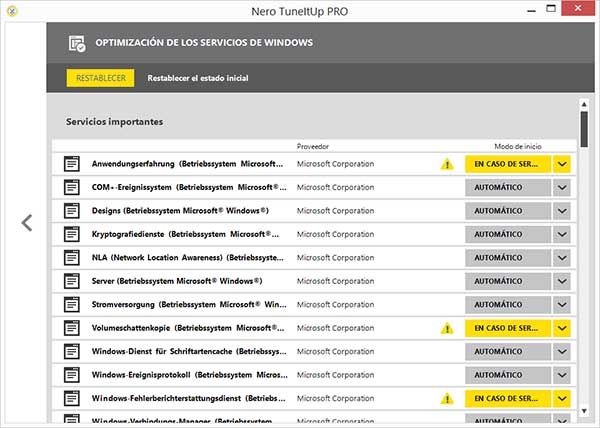
Task: Click the icon for Windows-Dienst für Schriftartencache
Action: pyautogui.click(x=72, y=352)
